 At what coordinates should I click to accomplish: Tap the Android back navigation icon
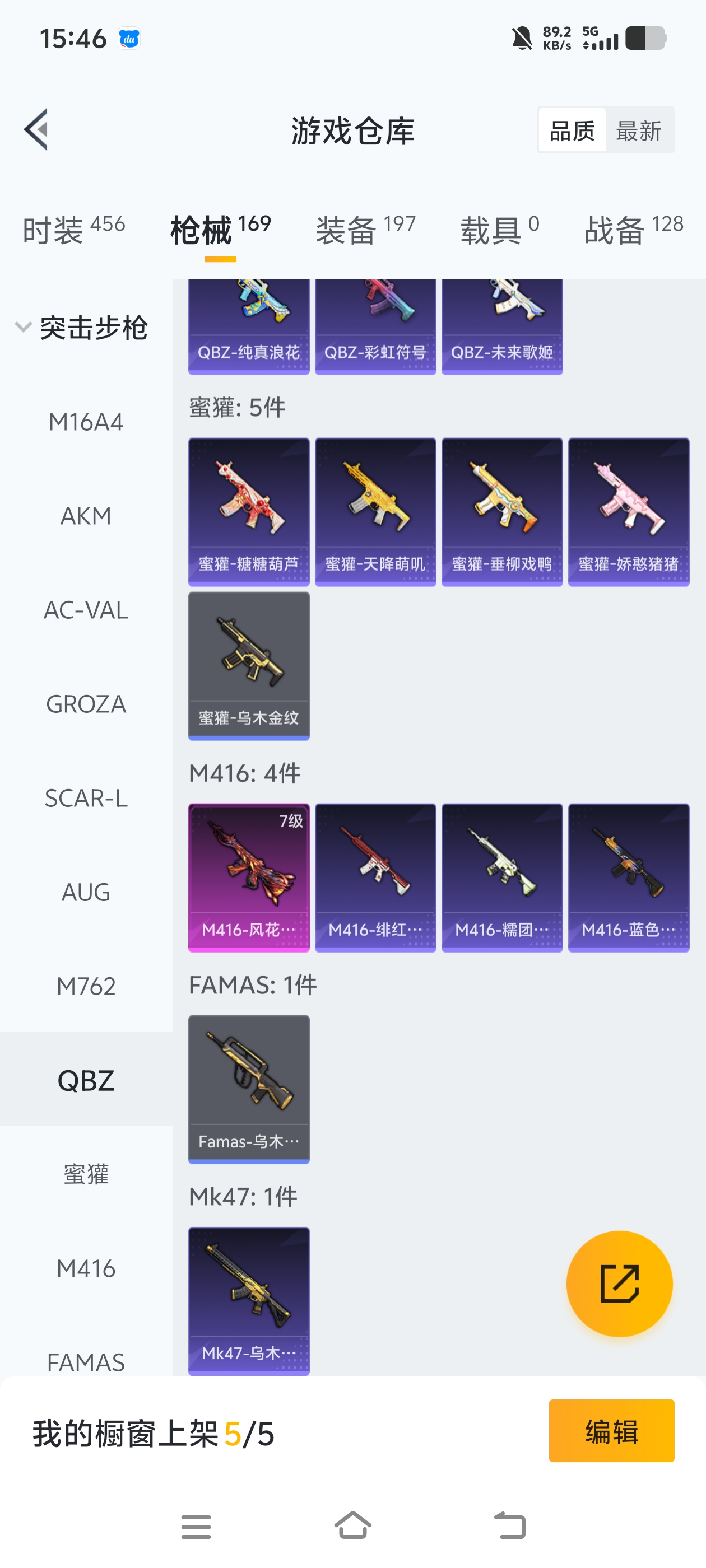[x=510, y=1525]
